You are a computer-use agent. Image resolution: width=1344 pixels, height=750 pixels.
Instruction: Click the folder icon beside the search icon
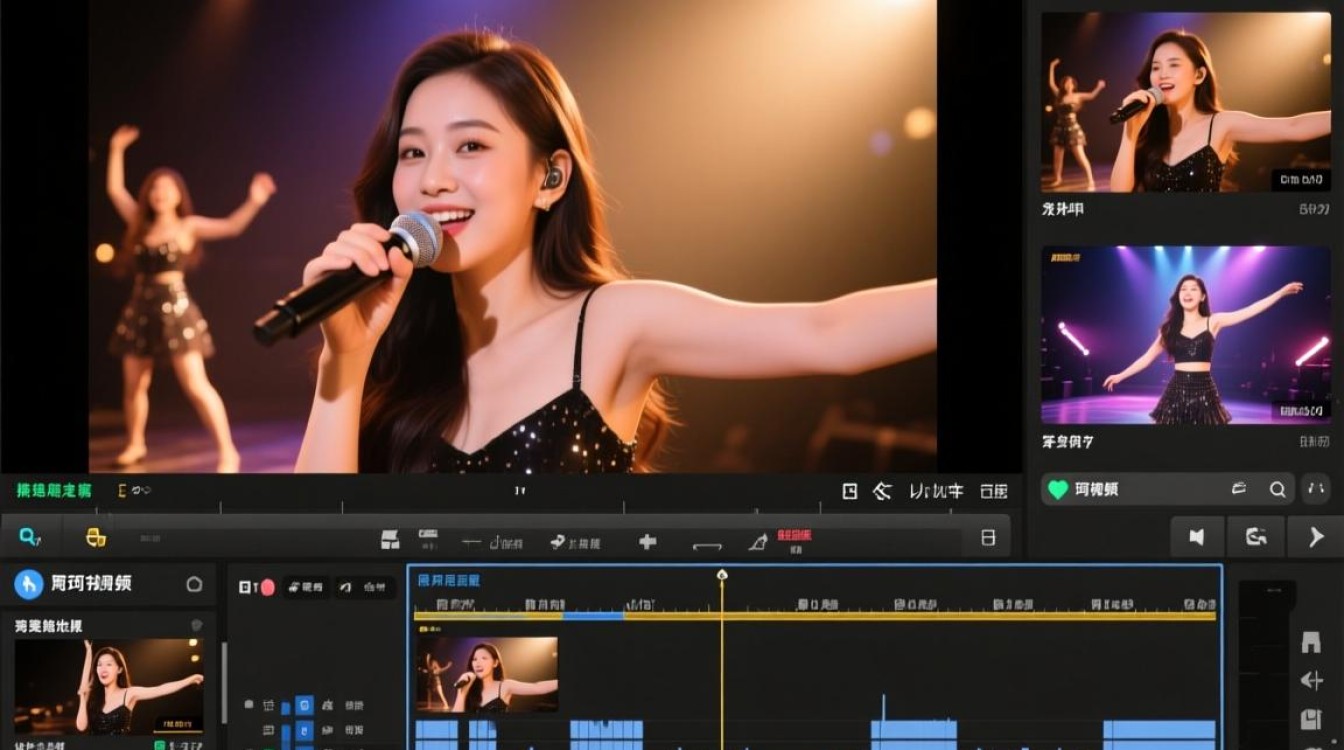1239,489
